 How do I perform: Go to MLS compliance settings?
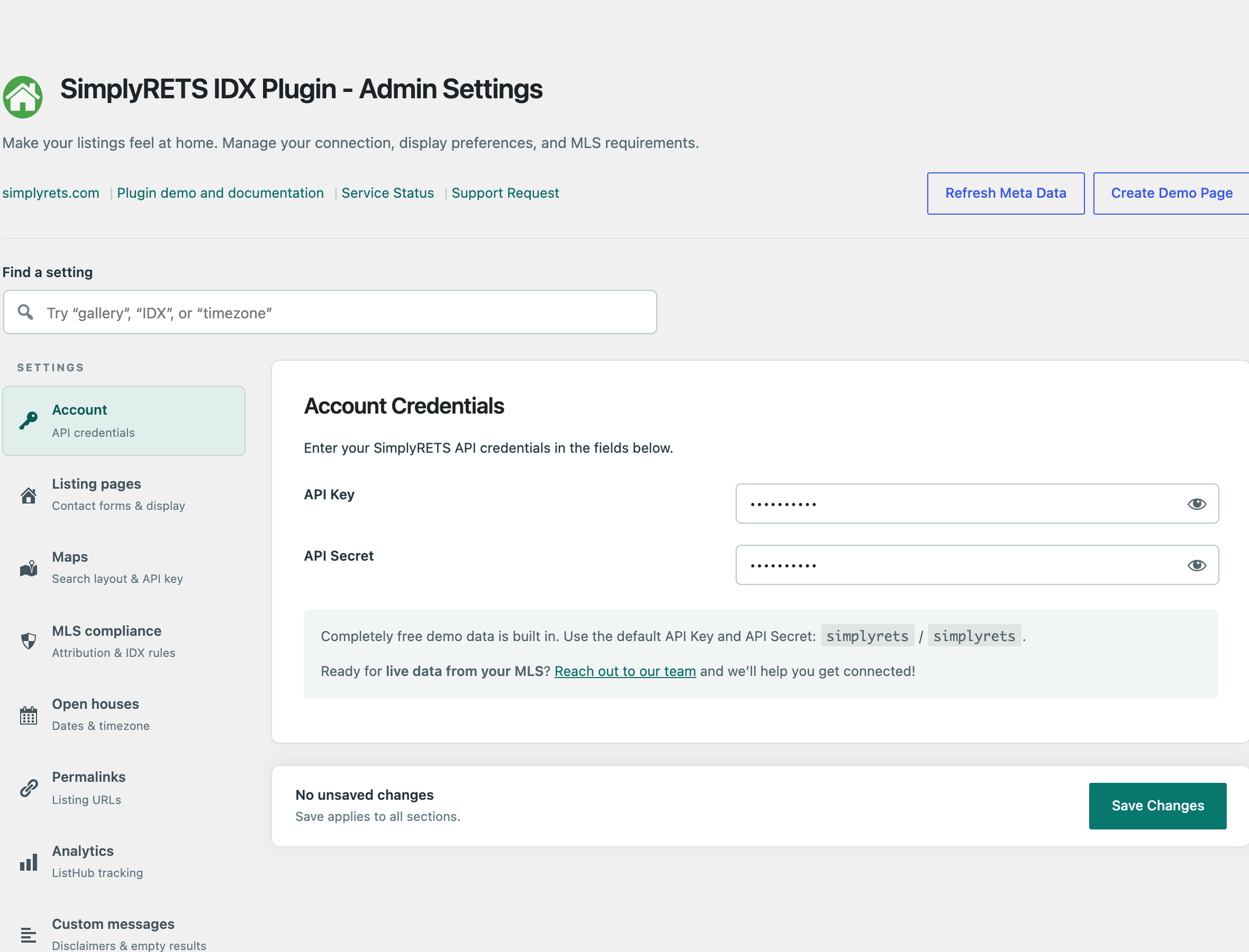[x=124, y=641]
